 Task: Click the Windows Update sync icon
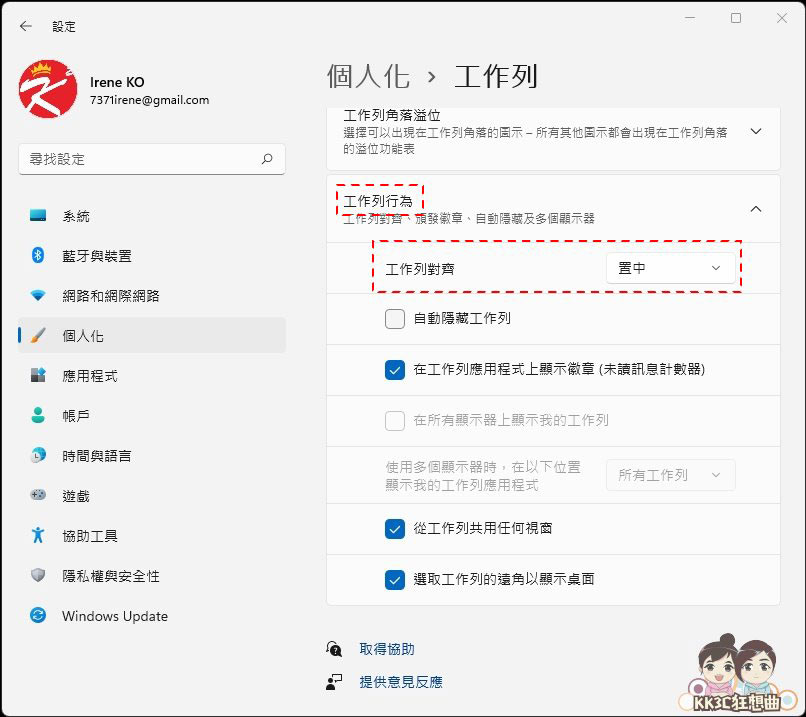pos(38,616)
